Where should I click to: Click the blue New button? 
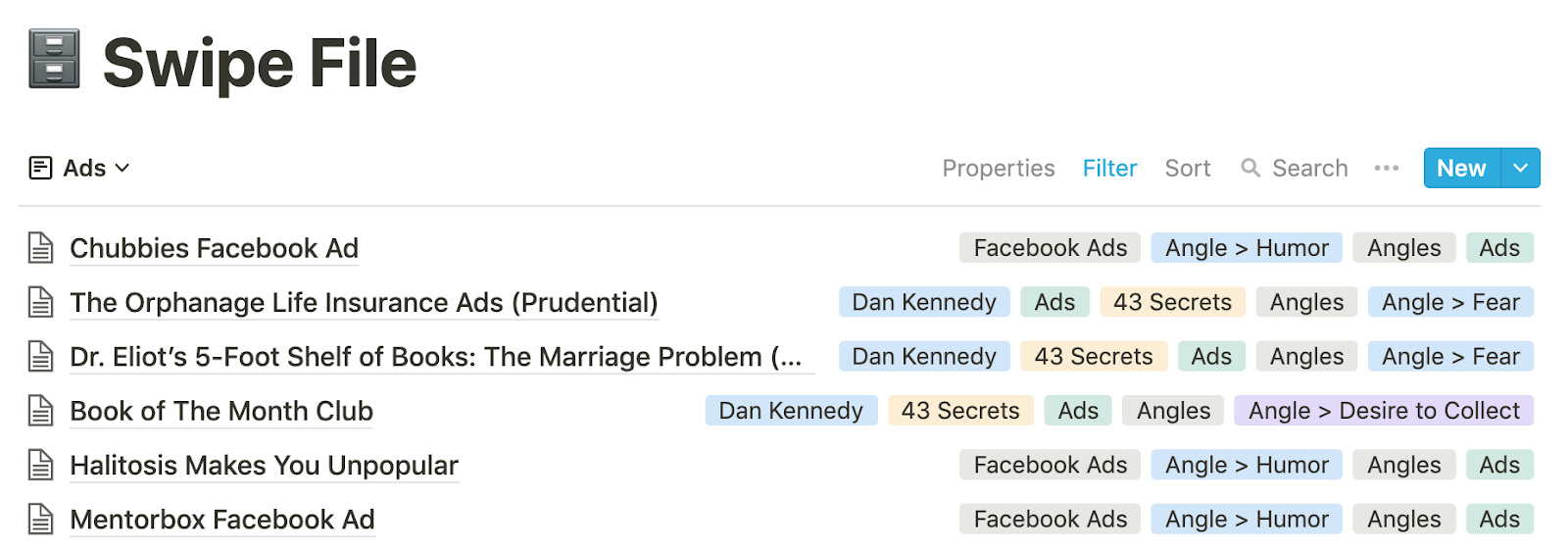coord(1461,169)
